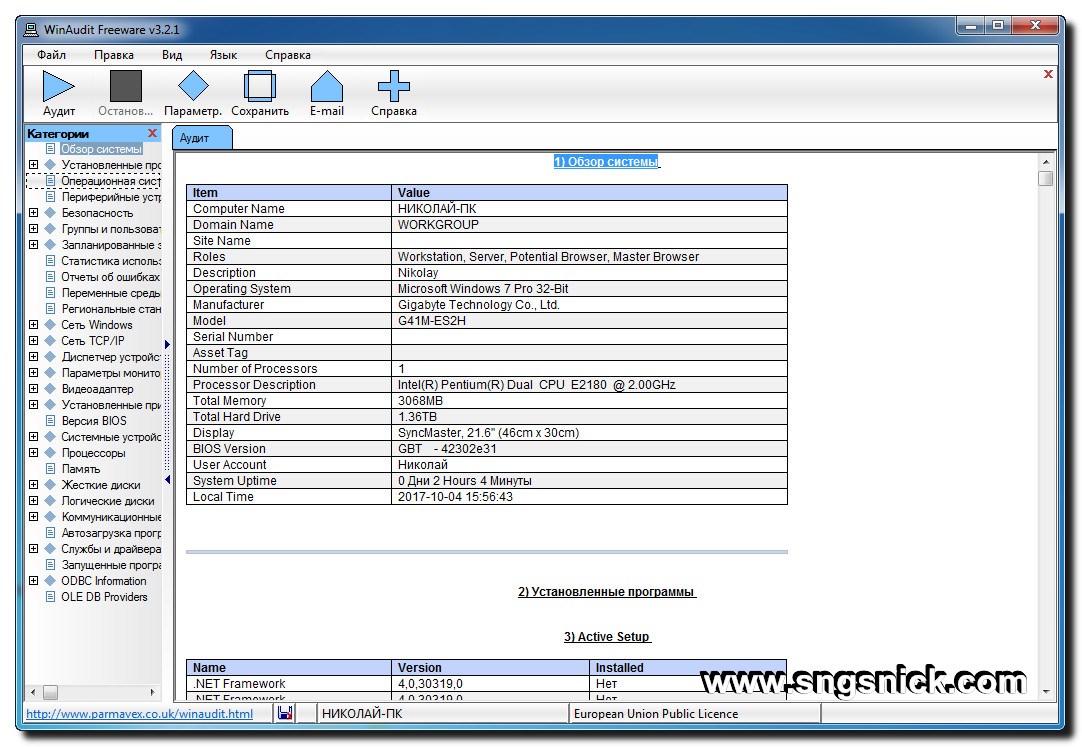Click the Системные устройс diamond icon
This screenshot has width=1082, height=747.
pyautogui.click(x=50, y=437)
